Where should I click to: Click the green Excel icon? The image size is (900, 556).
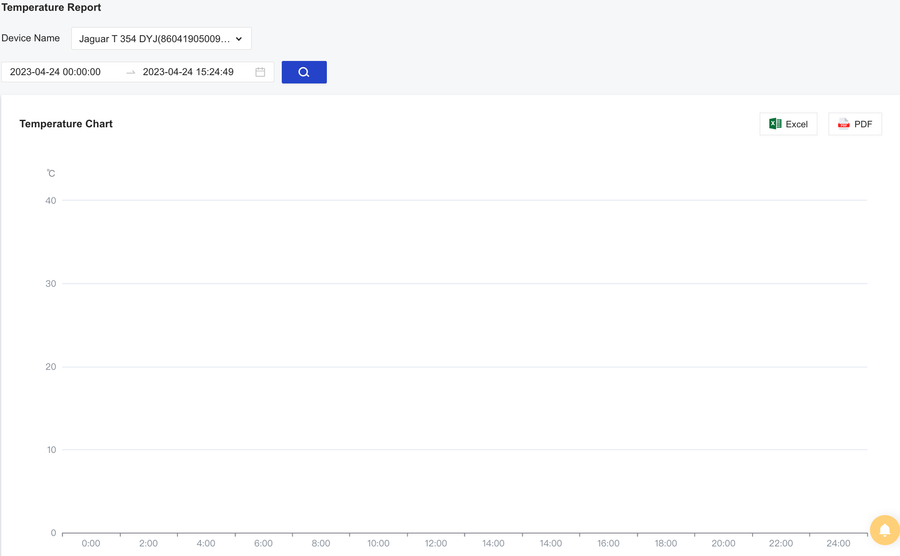[x=775, y=124]
